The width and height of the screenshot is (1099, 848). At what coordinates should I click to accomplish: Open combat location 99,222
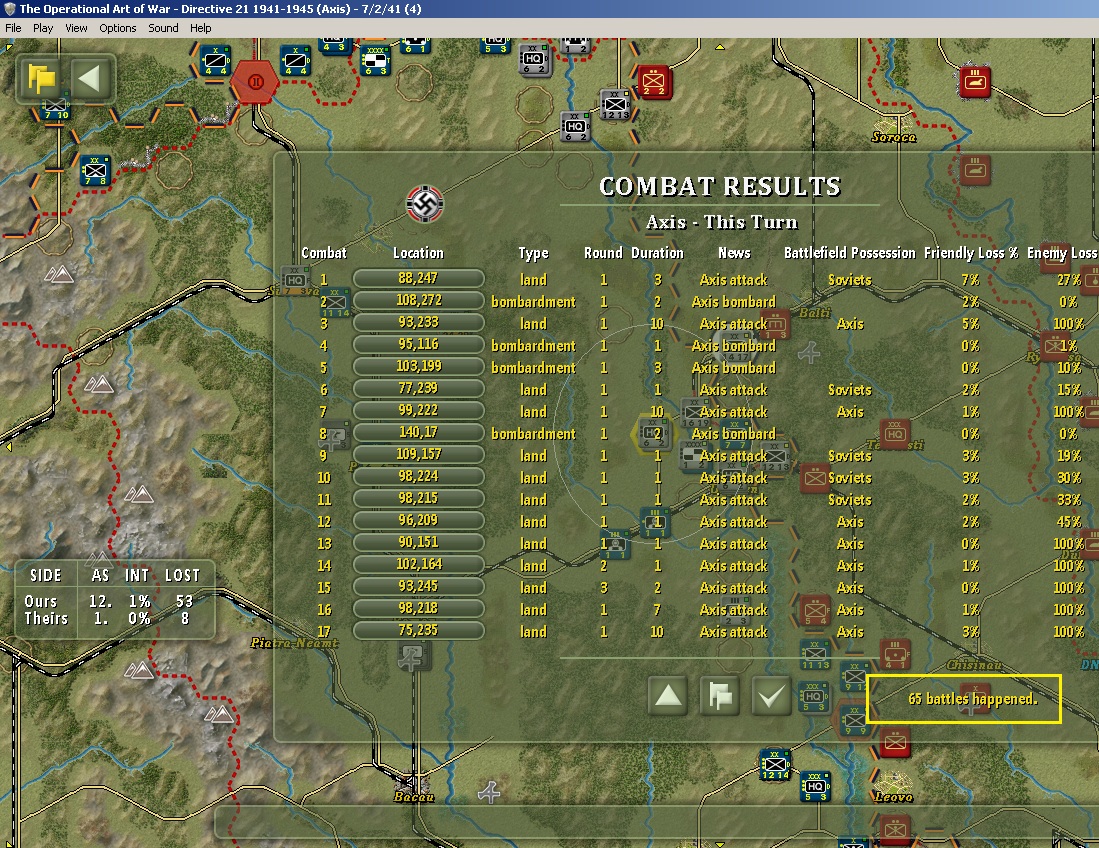[x=418, y=411]
